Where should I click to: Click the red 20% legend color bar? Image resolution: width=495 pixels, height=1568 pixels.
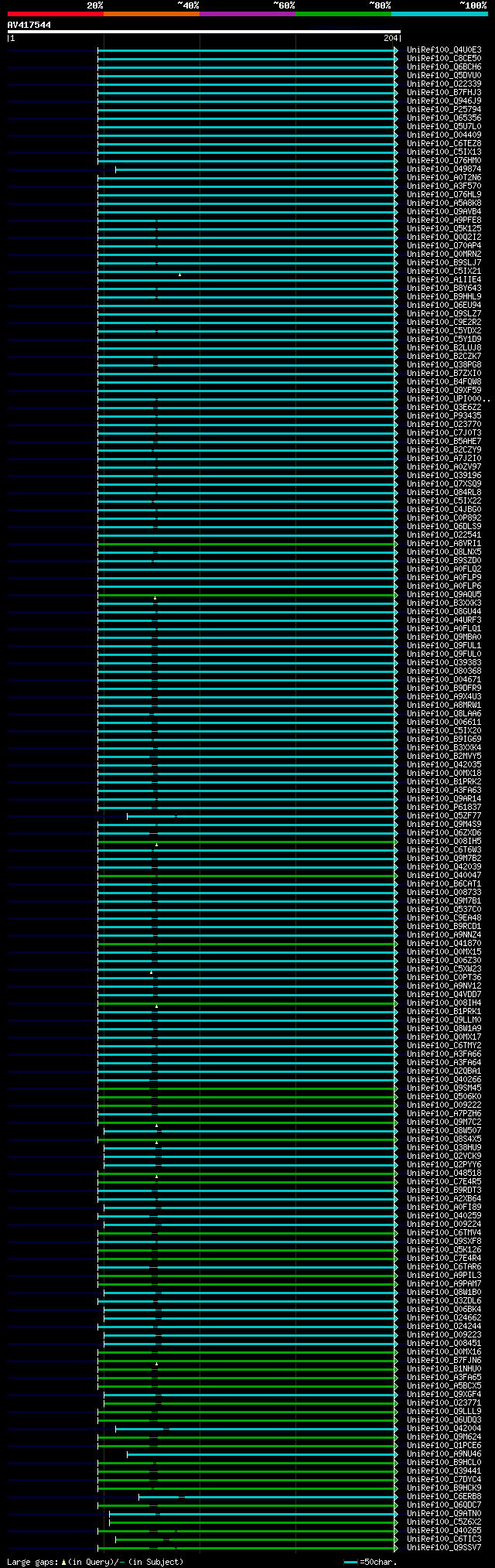55,14
